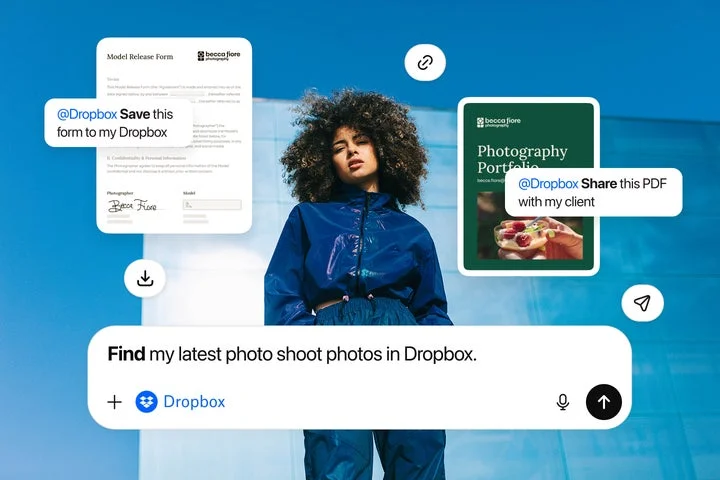Screen dimensions: 720x480
Task: Click the Model signature field on the form
Action: click(x=211, y=205)
